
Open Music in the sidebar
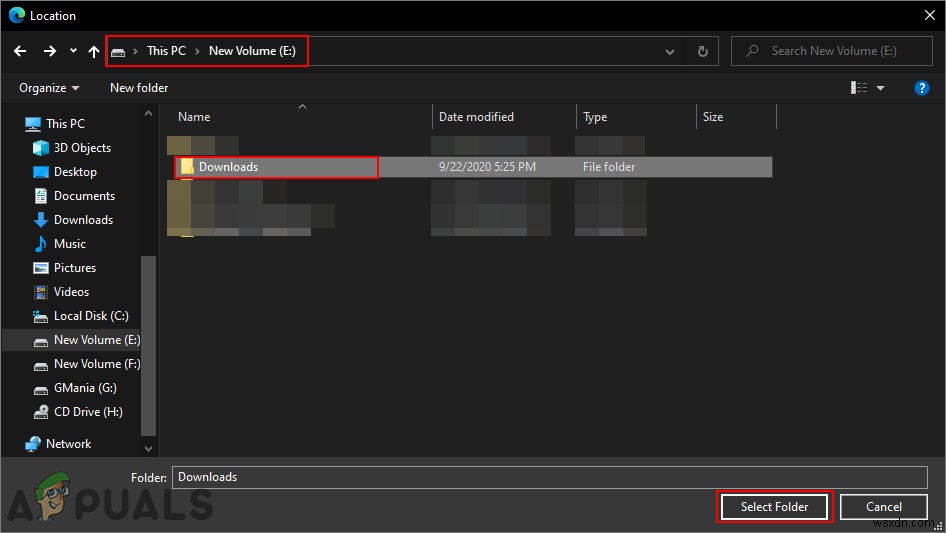tap(69, 244)
